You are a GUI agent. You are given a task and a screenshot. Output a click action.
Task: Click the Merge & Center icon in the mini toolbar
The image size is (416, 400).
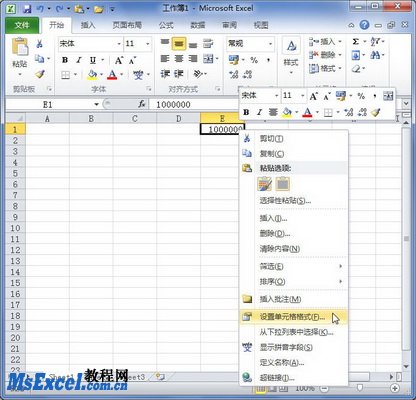point(388,96)
